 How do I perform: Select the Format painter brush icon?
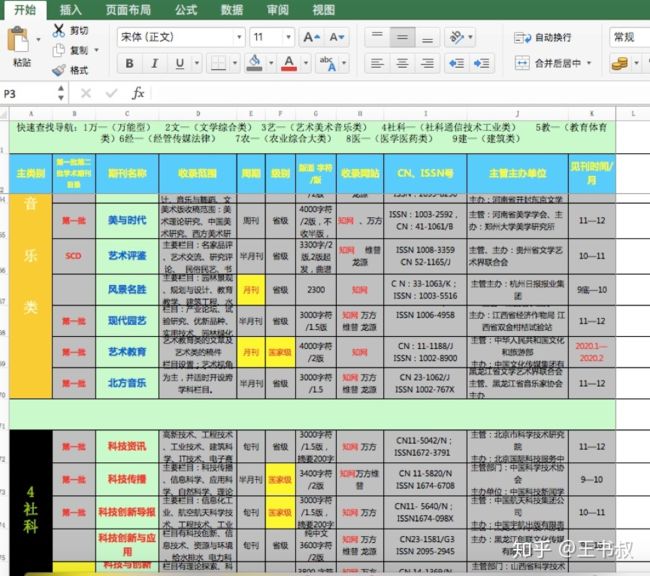[59, 70]
